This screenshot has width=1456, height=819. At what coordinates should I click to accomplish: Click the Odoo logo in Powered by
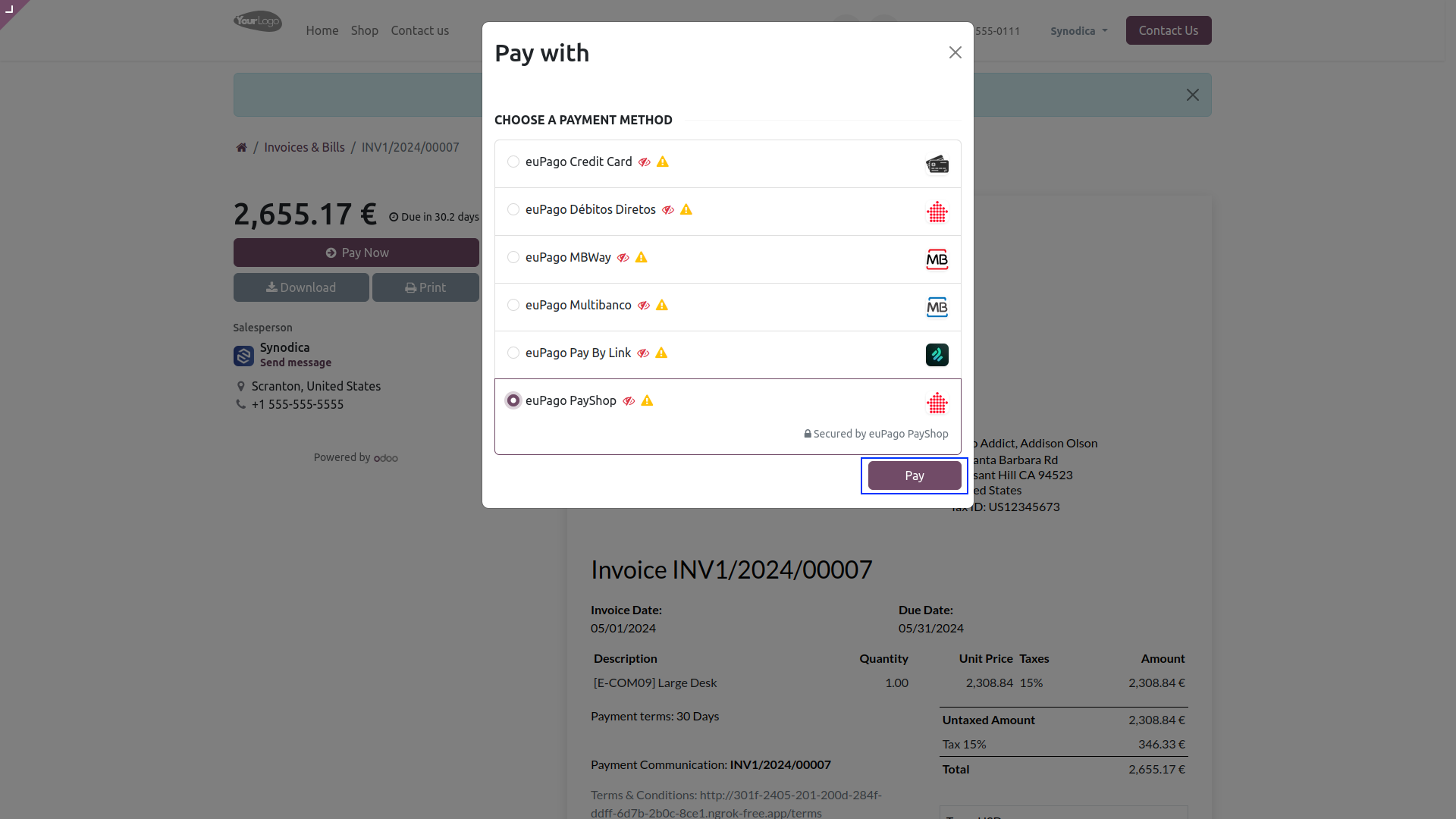[386, 458]
